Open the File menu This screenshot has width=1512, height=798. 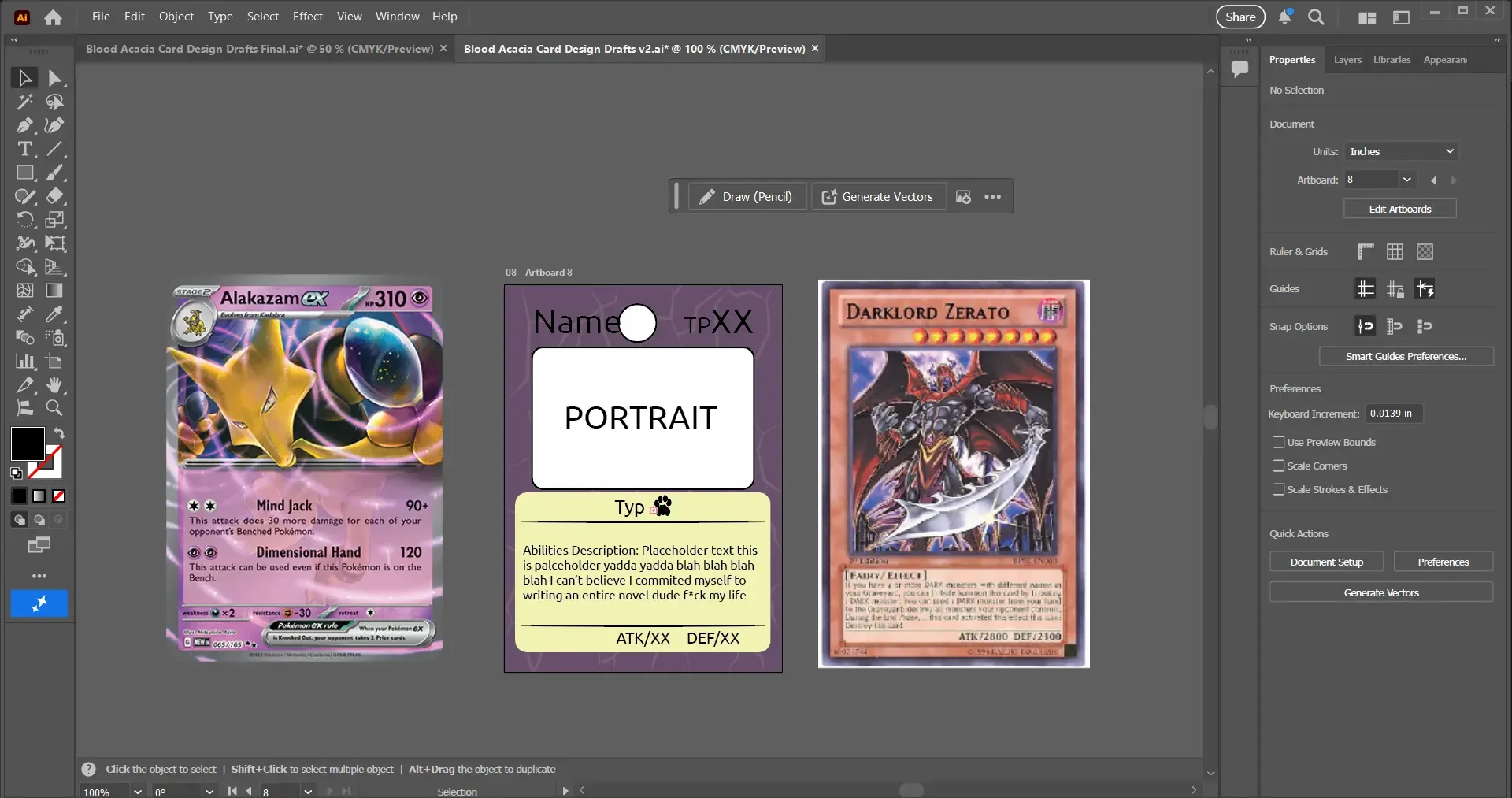[x=101, y=17]
